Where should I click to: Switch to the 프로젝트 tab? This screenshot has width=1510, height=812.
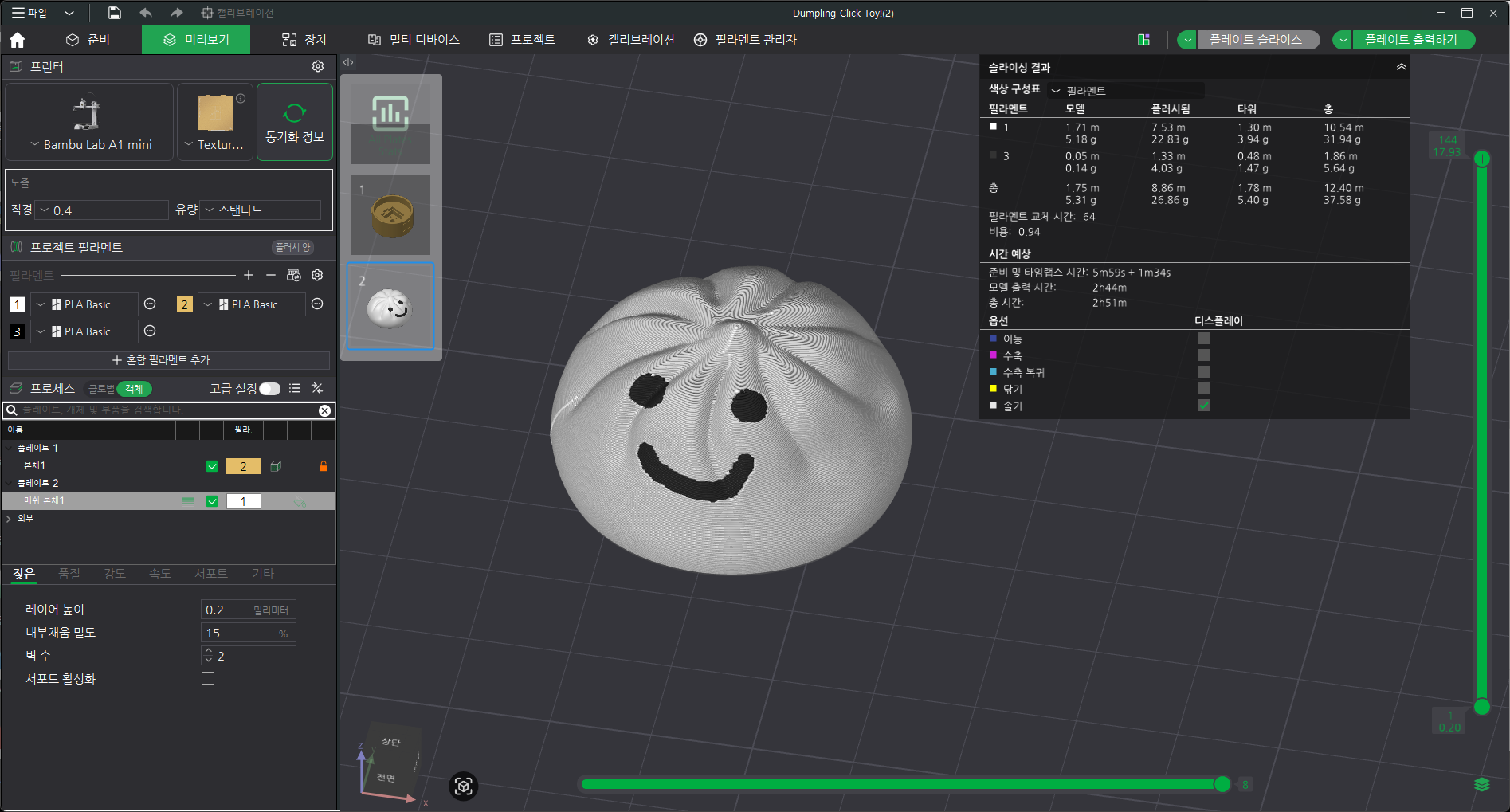(522, 40)
